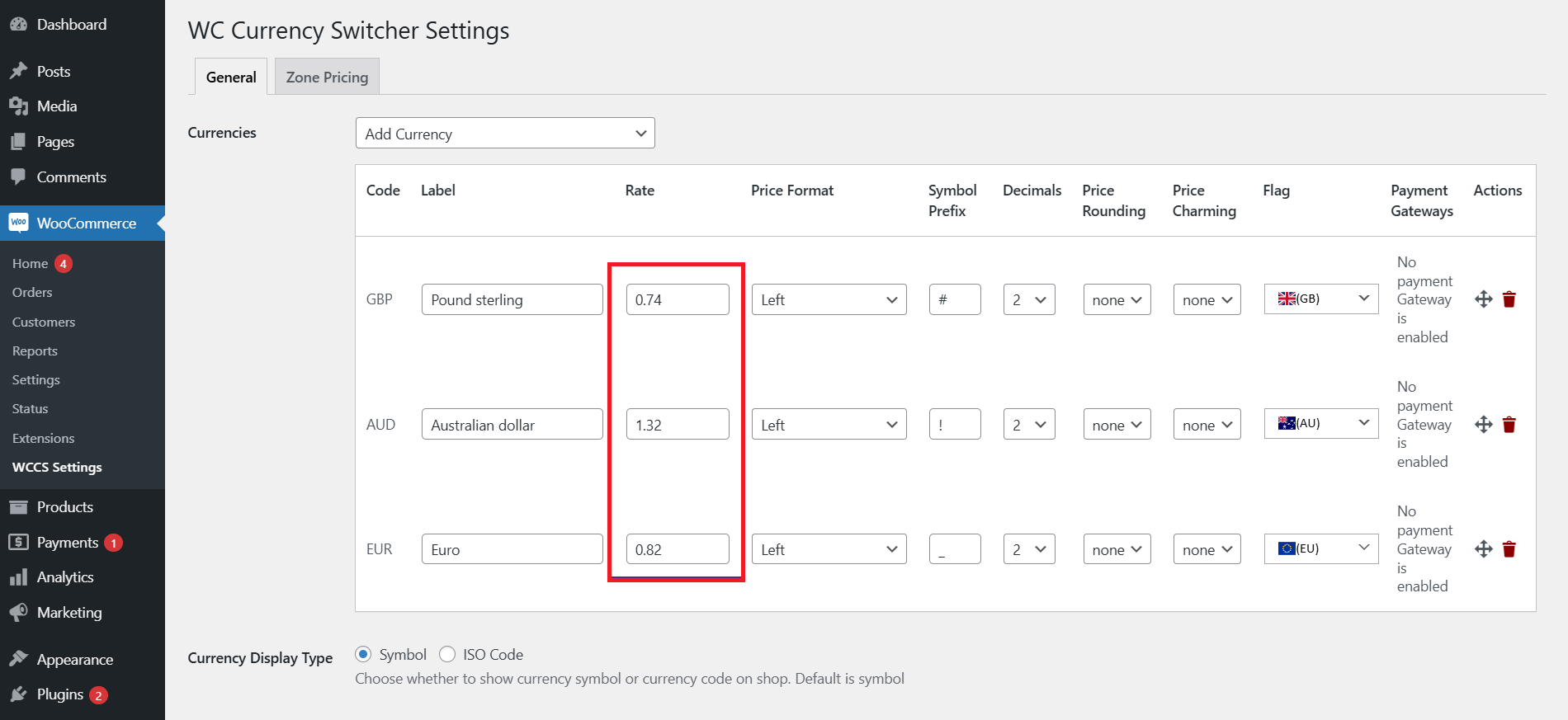Click the GBP symbol prefix field
The width and height of the screenshot is (1568, 720).
click(955, 299)
